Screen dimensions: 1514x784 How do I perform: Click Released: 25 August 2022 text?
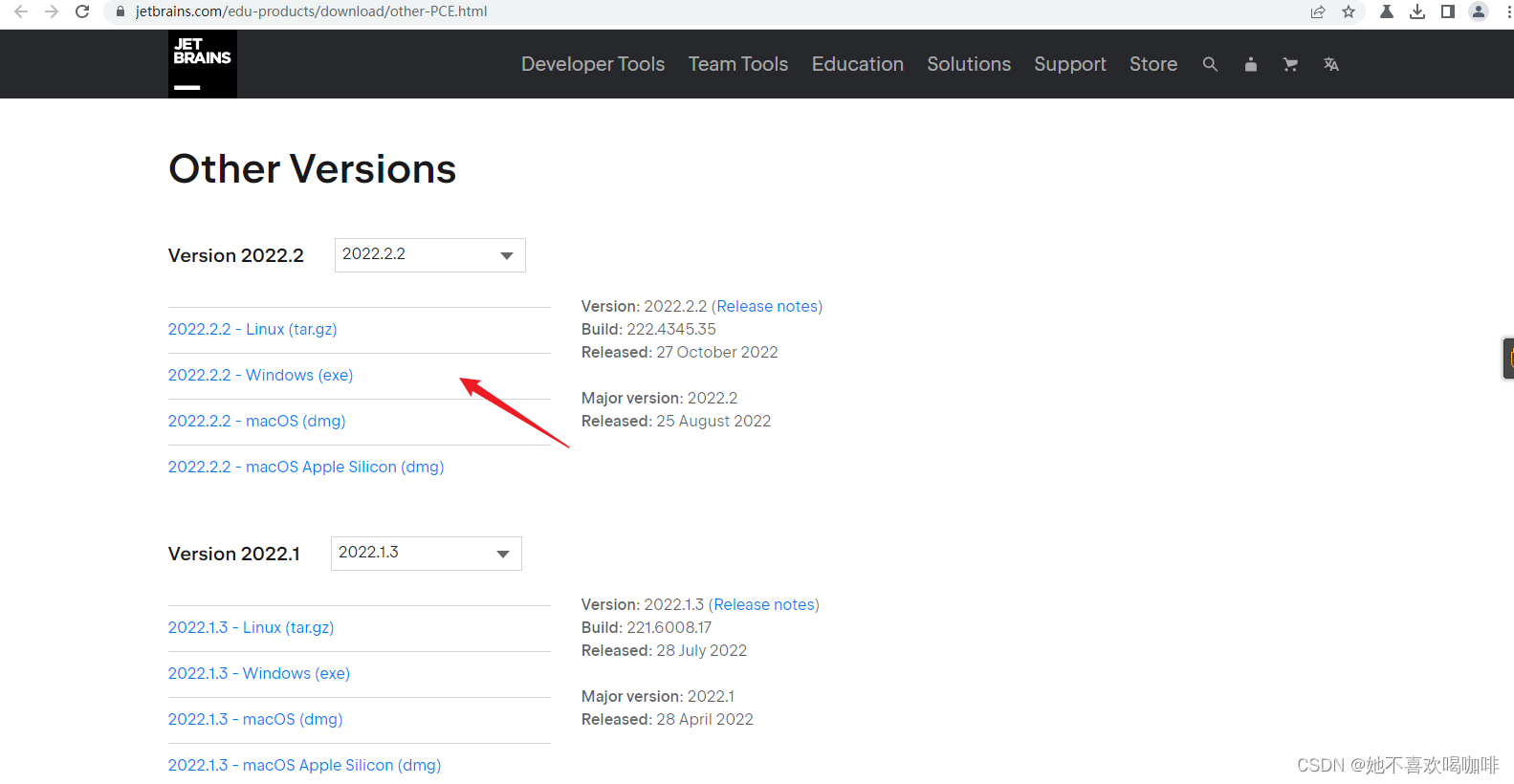(x=676, y=421)
